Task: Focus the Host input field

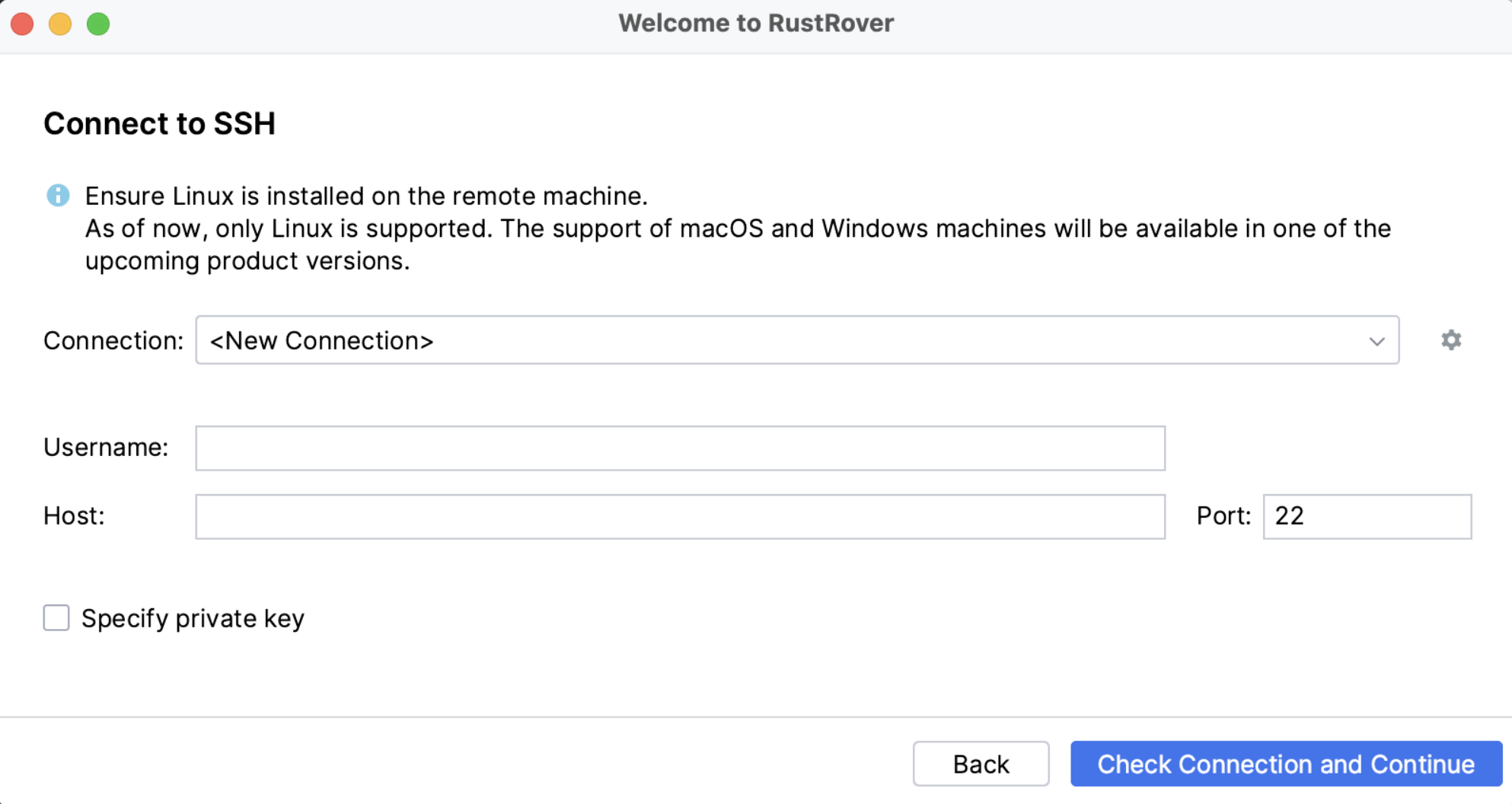Action: pos(680,517)
